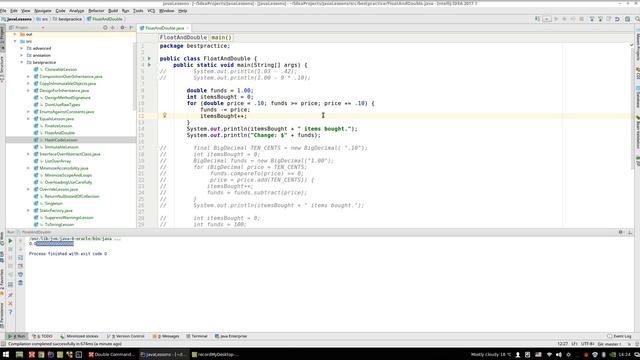The image size is (640, 360).
Task: Click the pin tab icon in Run panel
Action: pyautogui.click(x=10, y=295)
